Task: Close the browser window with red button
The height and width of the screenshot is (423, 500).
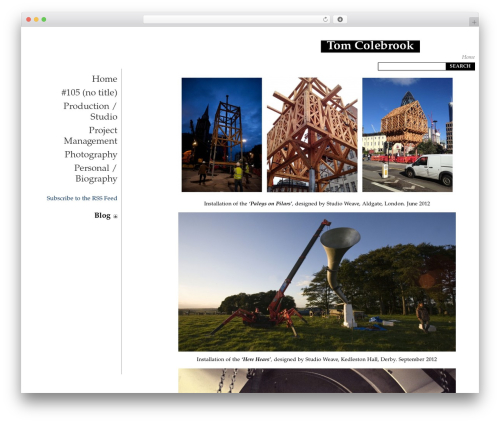Action: tap(29, 19)
